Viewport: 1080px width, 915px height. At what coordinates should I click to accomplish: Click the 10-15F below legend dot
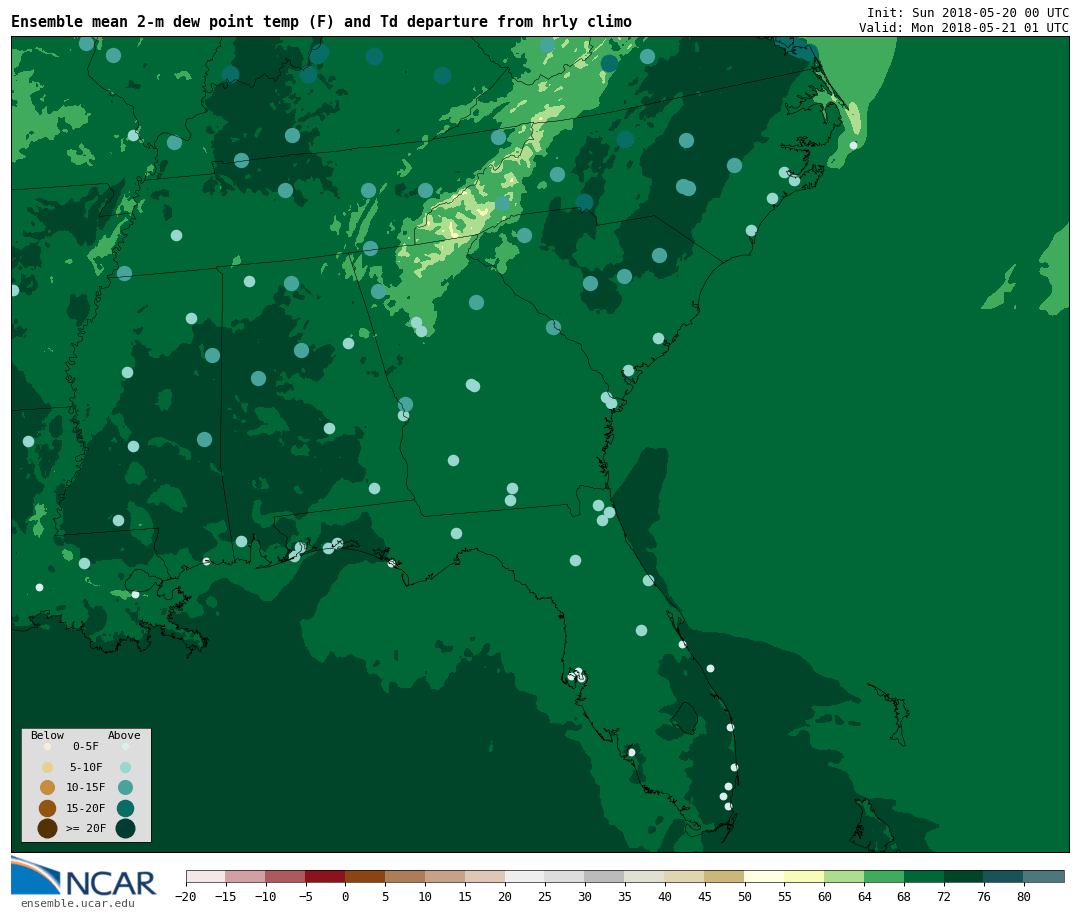tap(48, 788)
